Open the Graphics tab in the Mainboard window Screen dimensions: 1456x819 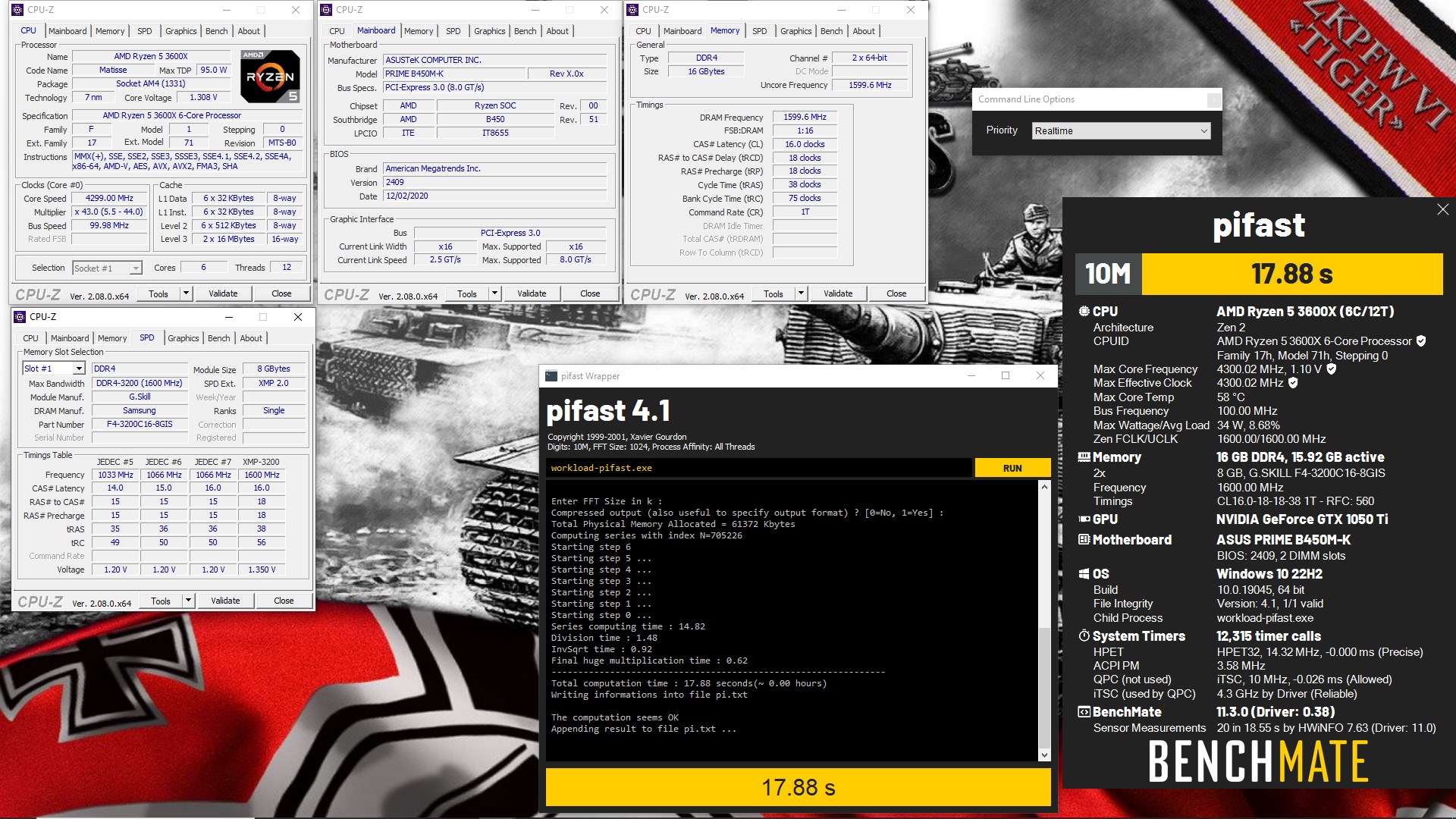[x=489, y=31]
